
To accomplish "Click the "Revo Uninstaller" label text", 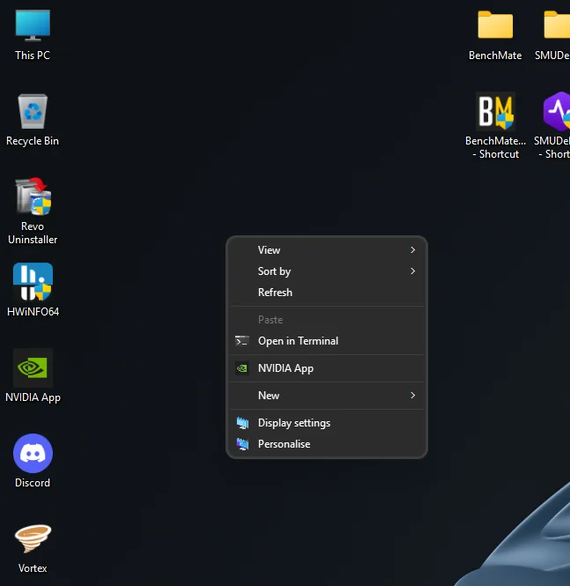I will (x=33, y=233).
